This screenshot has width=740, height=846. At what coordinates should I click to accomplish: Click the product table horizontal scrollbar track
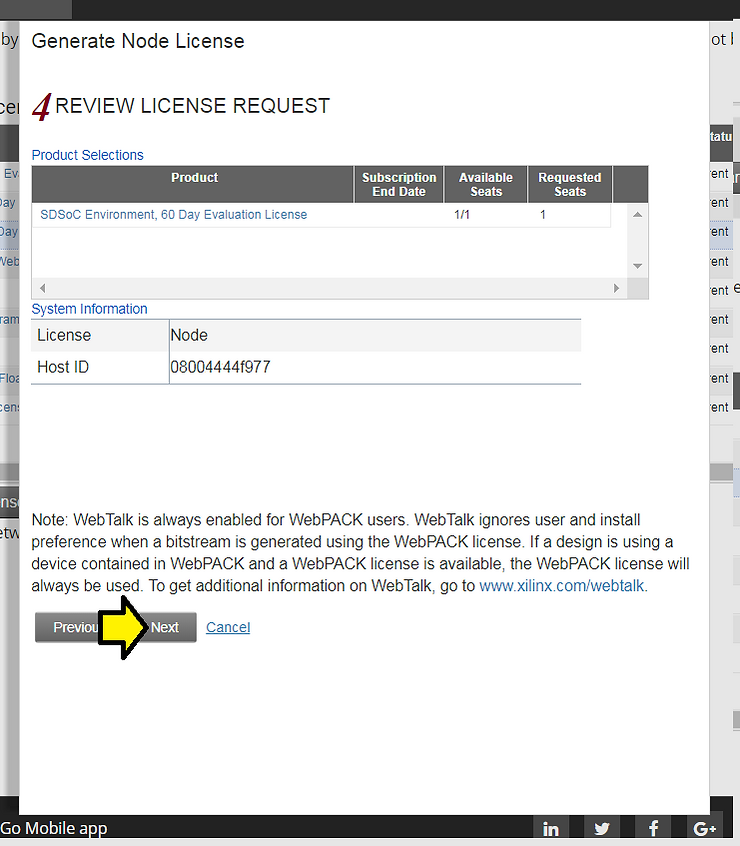click(x=330, y=288)
